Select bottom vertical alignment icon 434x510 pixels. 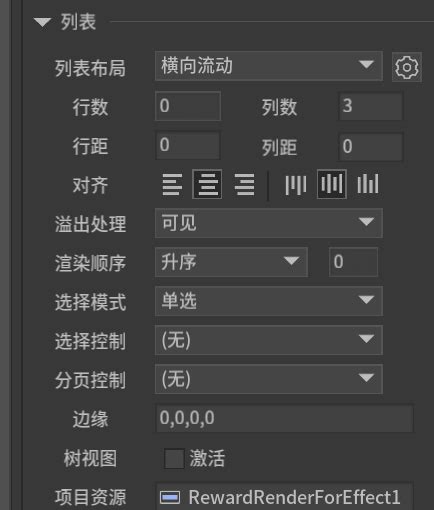[368, 184]
